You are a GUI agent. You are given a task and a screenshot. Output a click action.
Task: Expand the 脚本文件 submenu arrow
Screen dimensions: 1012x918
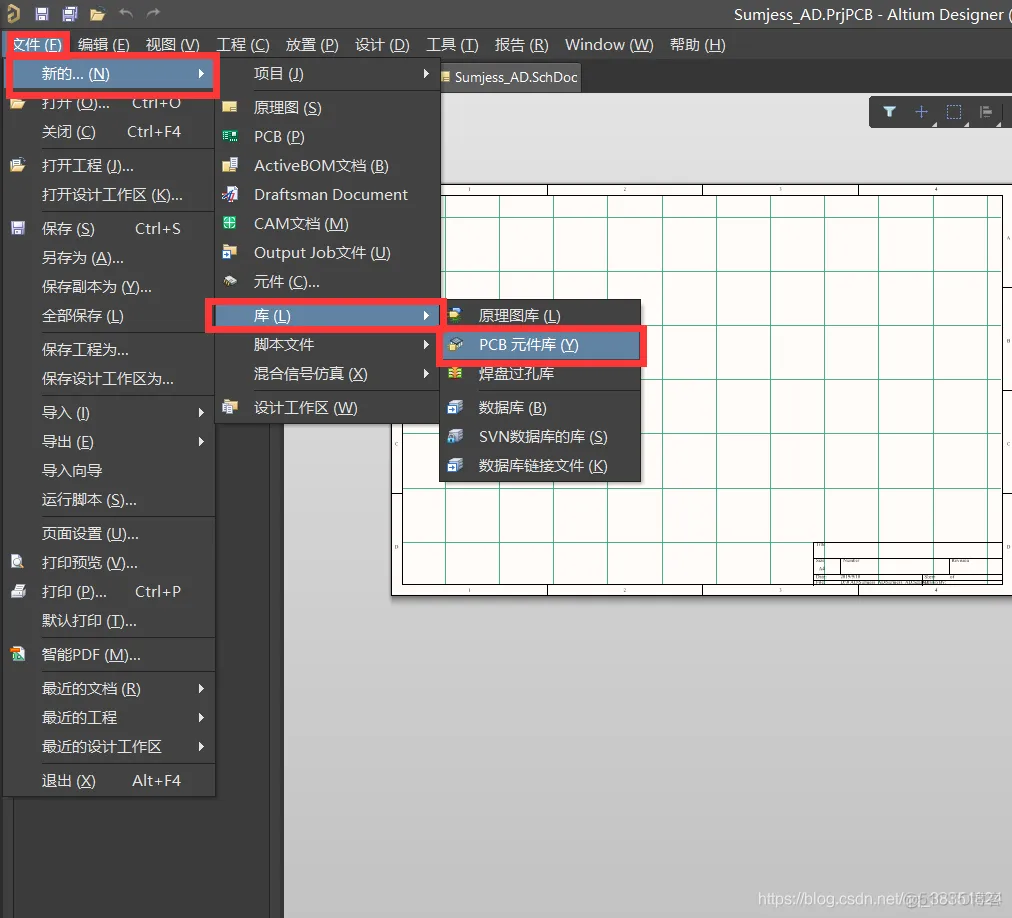pos(426,344)
